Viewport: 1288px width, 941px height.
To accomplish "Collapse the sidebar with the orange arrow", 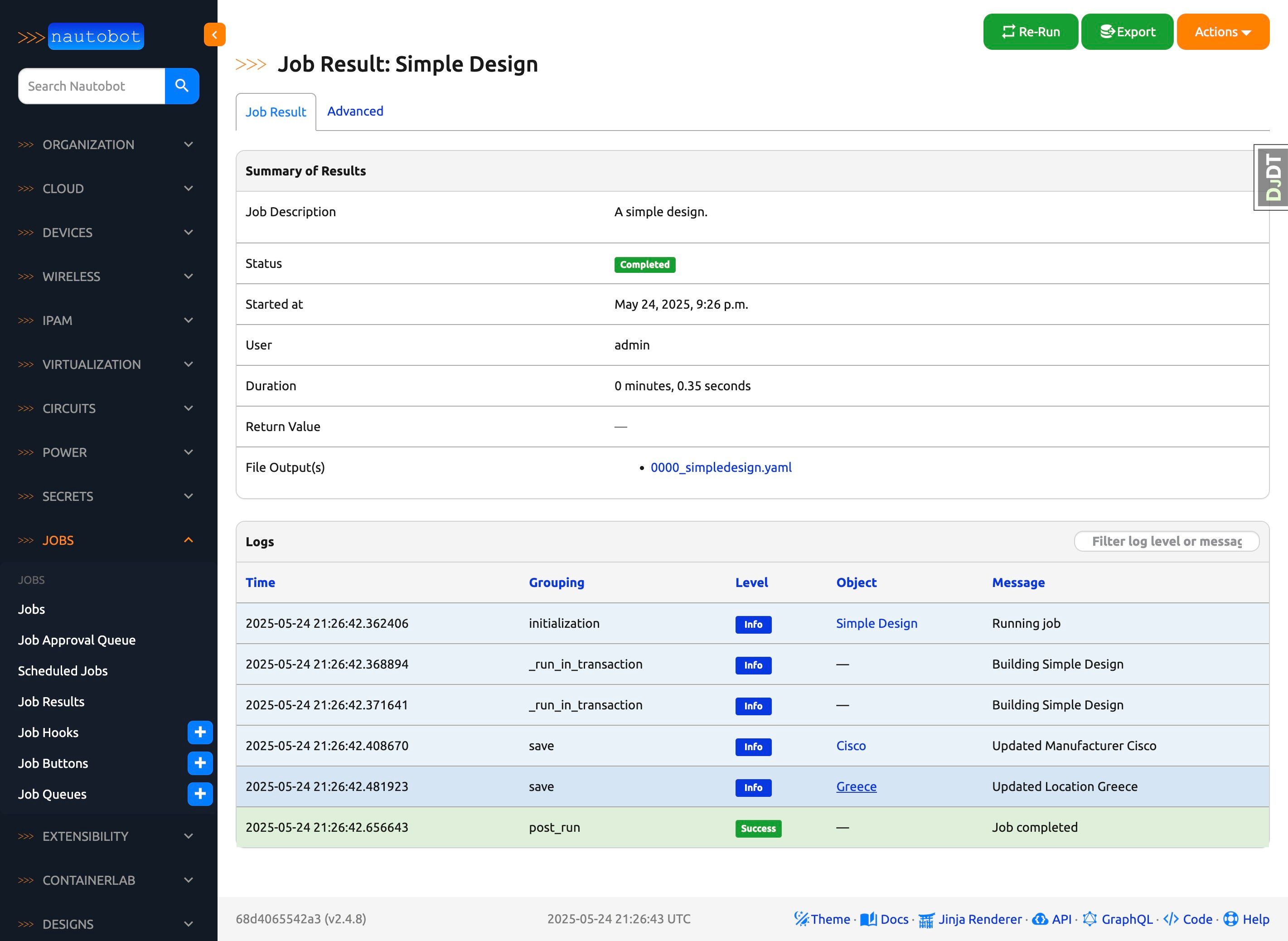I will 215,35.
